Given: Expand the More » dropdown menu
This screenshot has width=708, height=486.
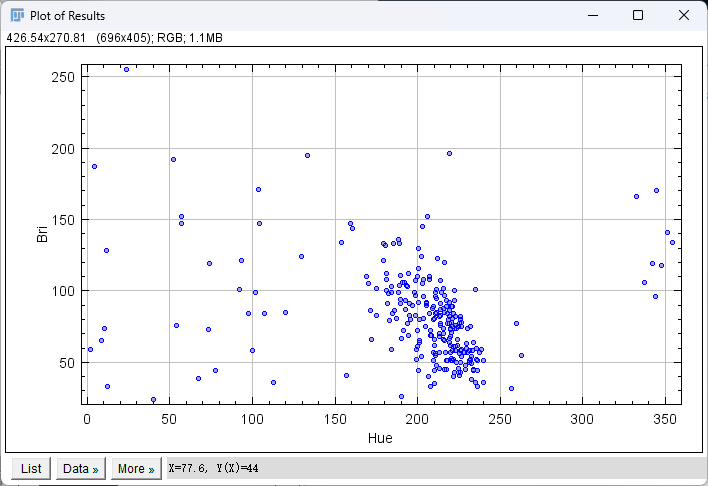Looking at the screenshot, I should tap(136, 468).
